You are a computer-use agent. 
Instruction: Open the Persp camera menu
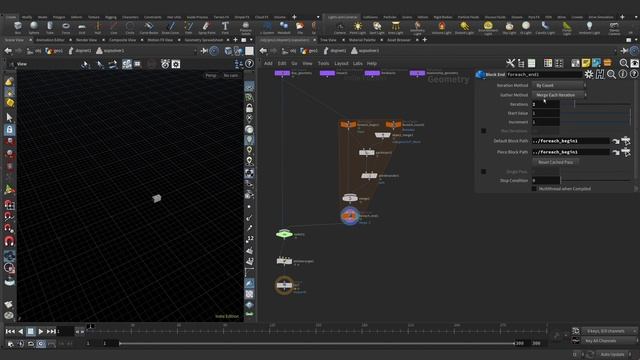click(x=211, y=76)
